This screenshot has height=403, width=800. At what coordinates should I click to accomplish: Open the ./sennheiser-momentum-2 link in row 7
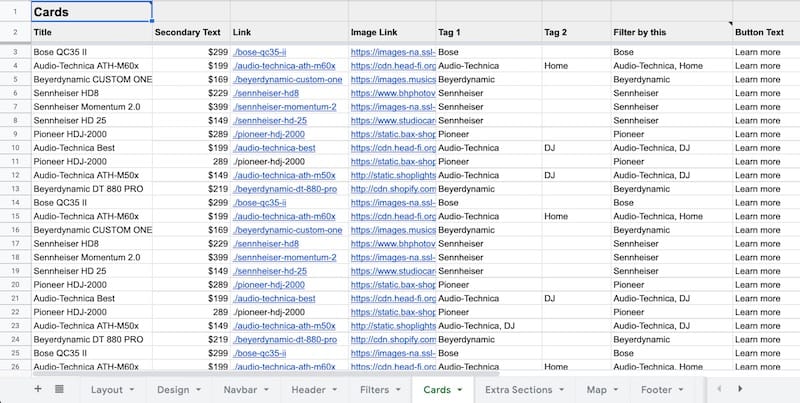point(285,107)
